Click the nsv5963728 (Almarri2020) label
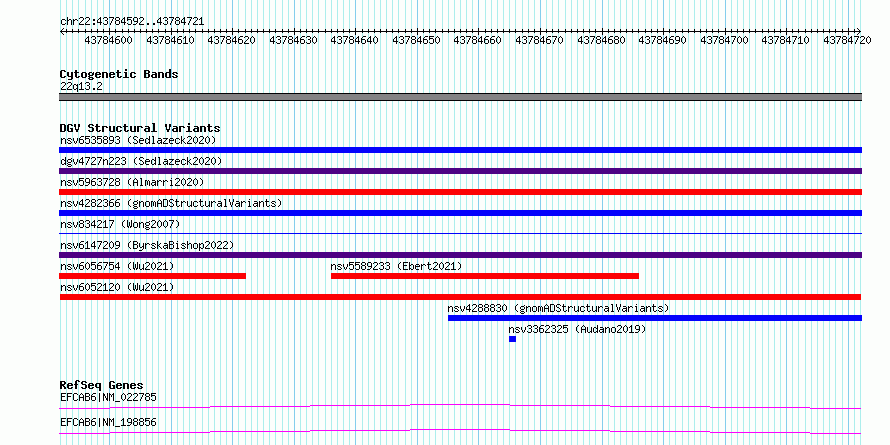The image size is (890, 445). point(132,182)
